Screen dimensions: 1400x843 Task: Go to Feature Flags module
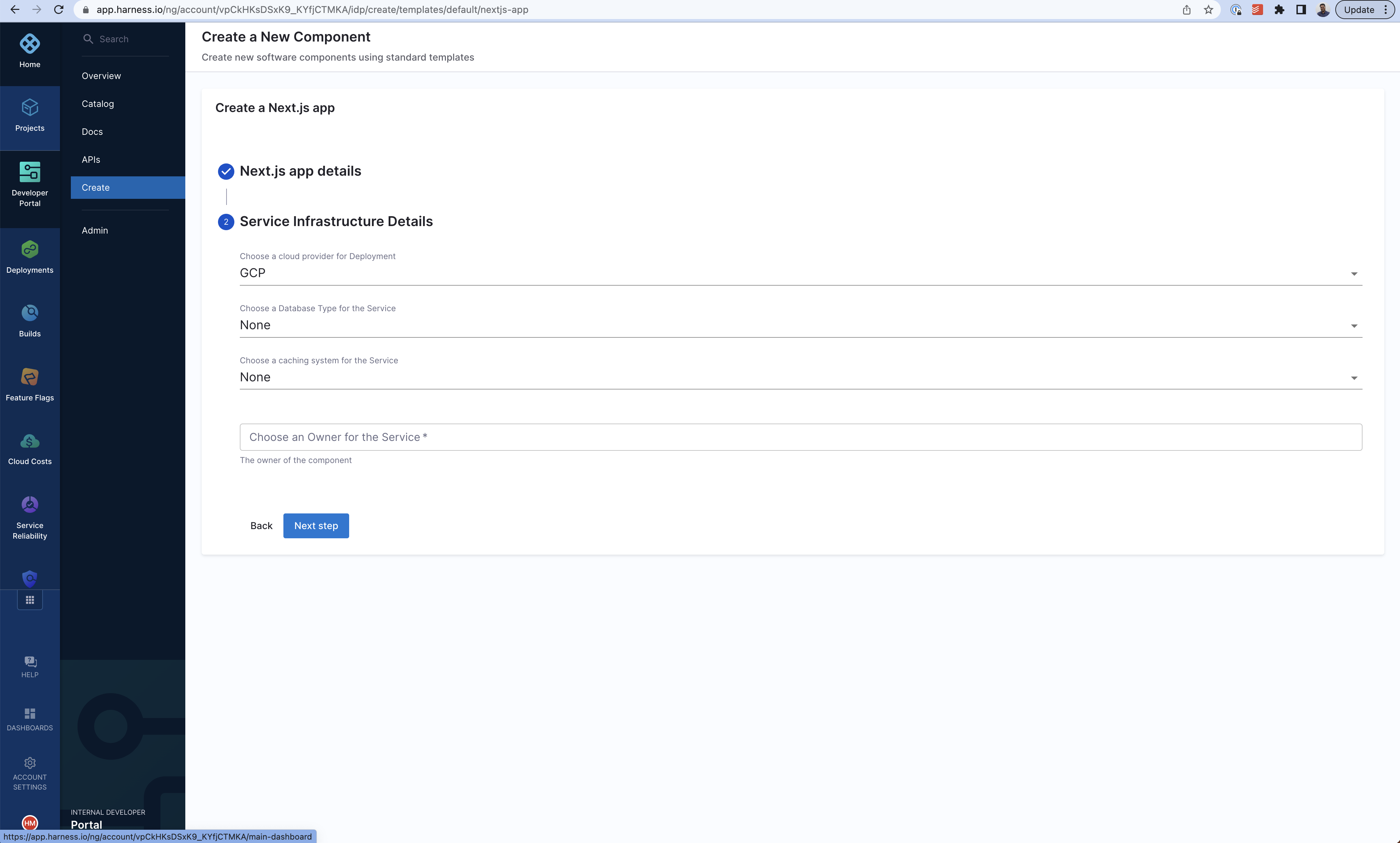click(x=30, y=377)
